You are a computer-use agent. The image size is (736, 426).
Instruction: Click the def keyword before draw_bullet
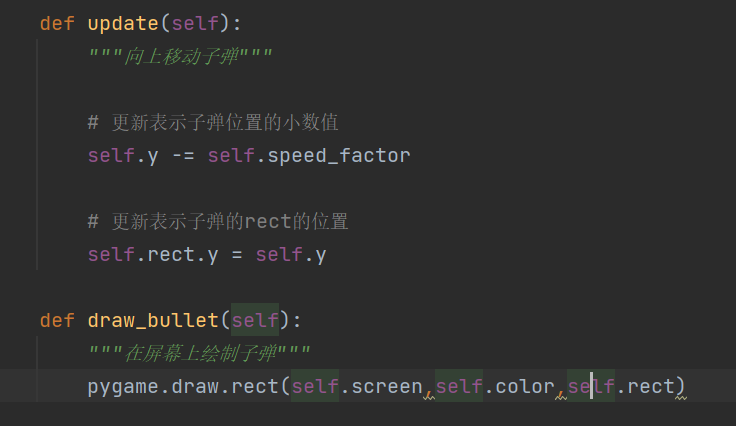click(x=57, y=320)
